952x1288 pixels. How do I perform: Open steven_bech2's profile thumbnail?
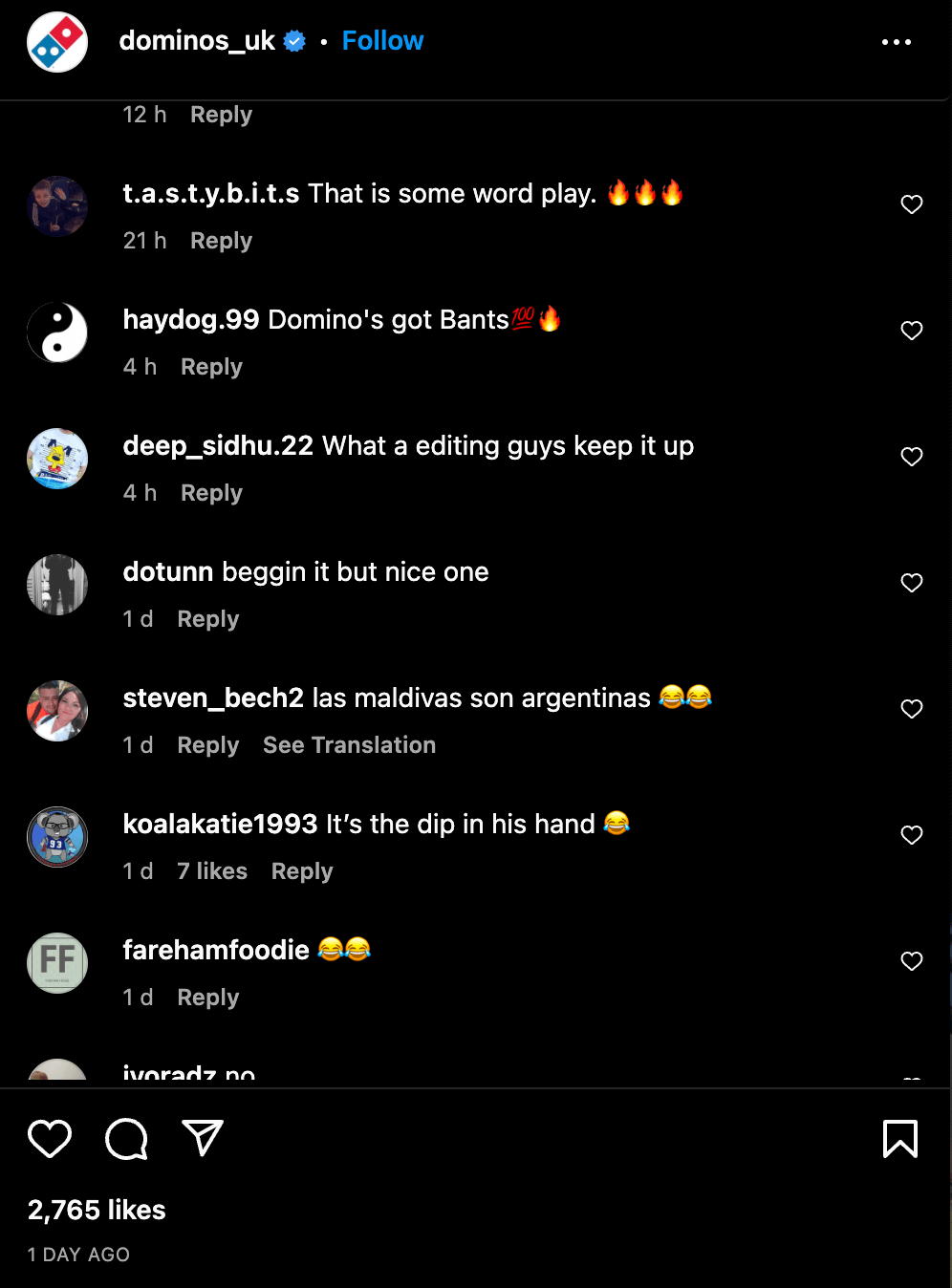57,711
